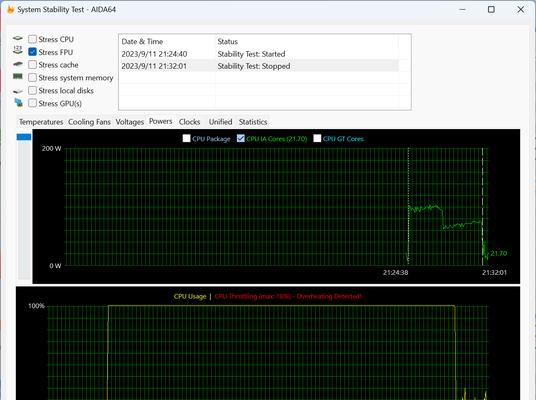Uncheck the Stress FPU checkbox
This screenshot has width=536, height=400.
(x=32, y=52)
